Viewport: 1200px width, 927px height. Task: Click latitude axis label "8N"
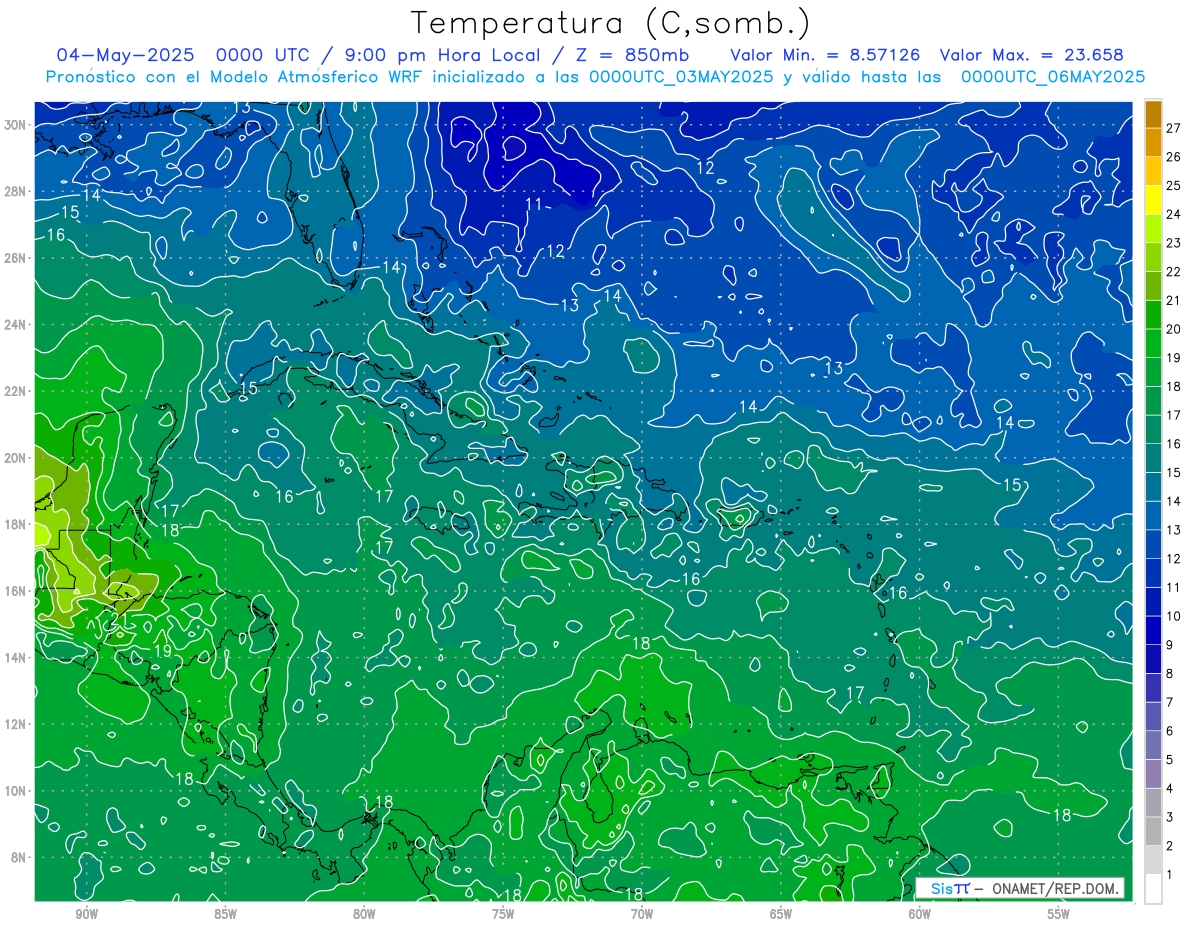[x=18, y=857]
